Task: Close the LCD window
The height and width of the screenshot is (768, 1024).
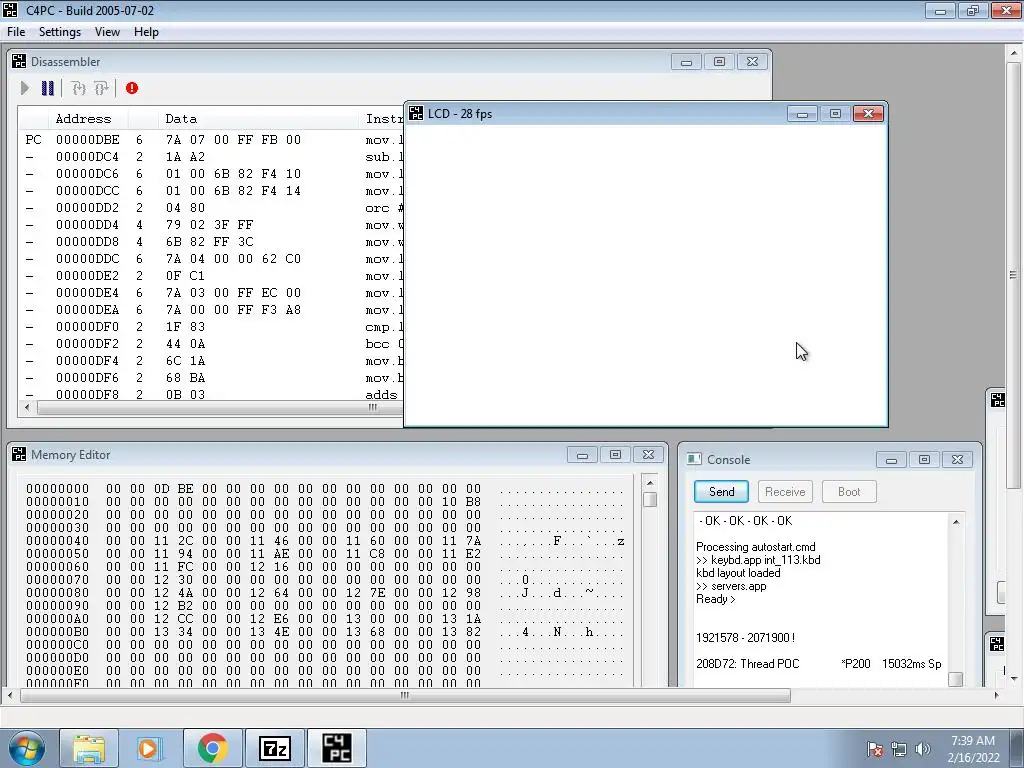Action: [x=869, y=114]
